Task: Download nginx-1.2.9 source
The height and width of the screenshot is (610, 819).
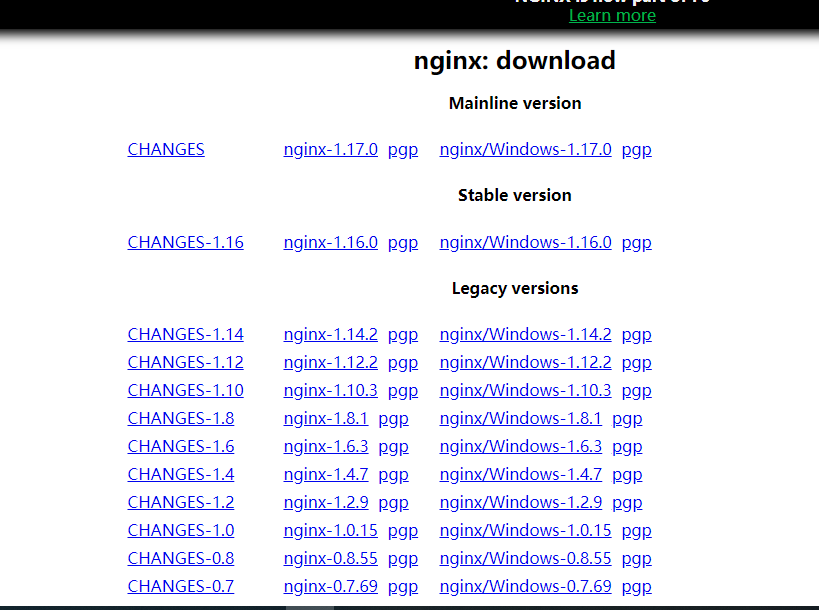Action: [326, 502]
